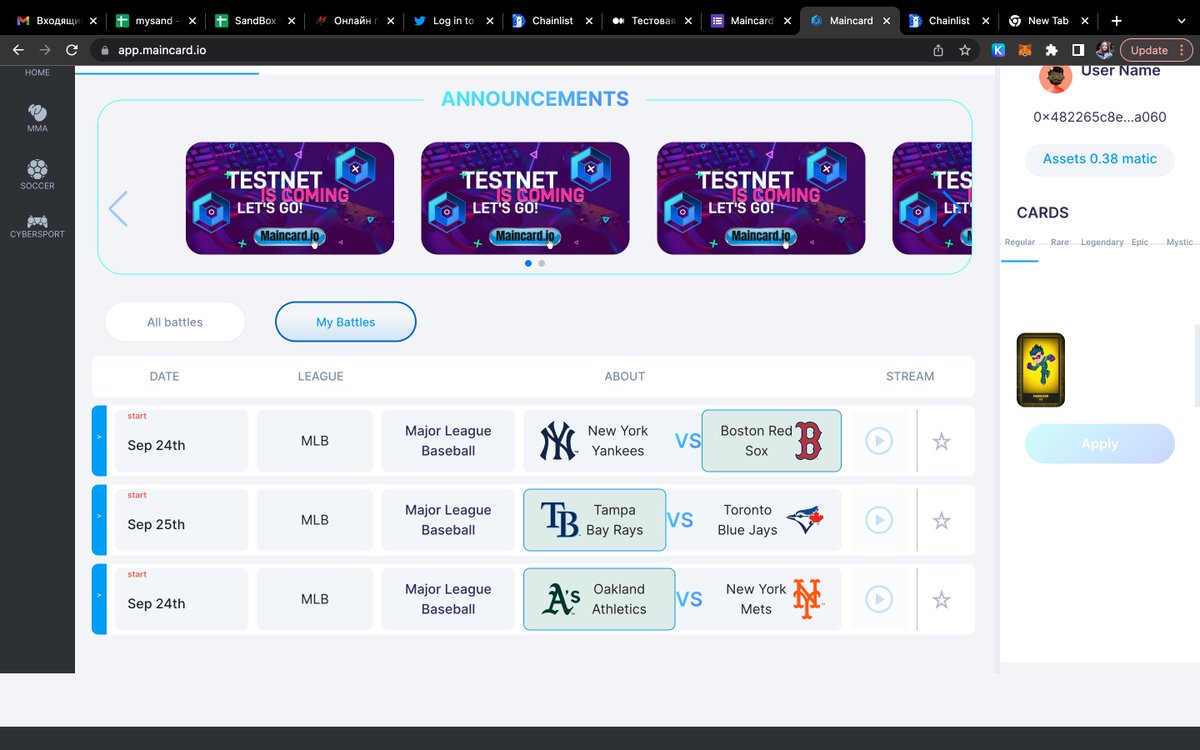Switch to Epic cards tab

click(x=1140, y=242)
